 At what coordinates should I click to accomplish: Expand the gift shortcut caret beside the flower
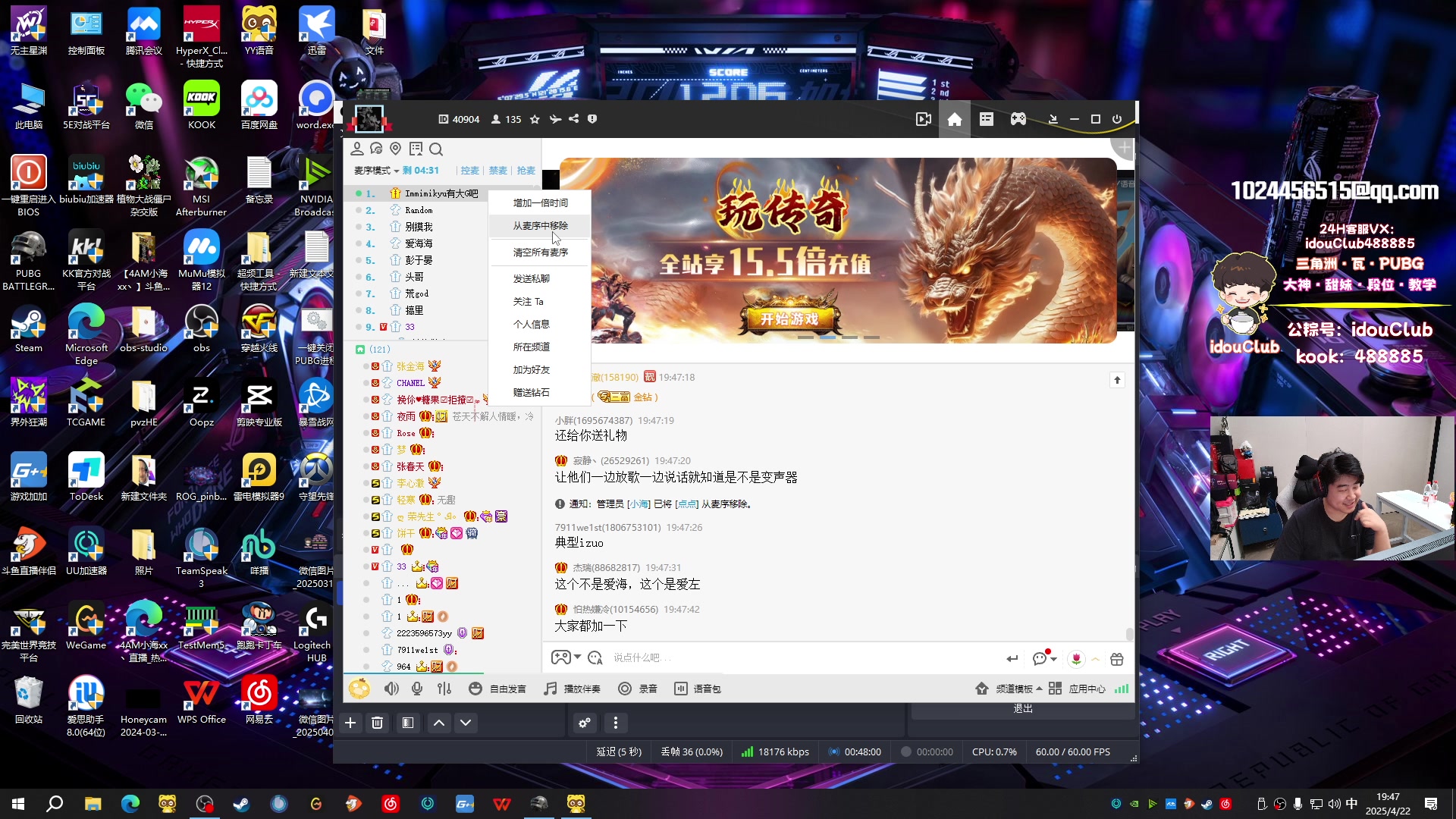click(1096, 659)
